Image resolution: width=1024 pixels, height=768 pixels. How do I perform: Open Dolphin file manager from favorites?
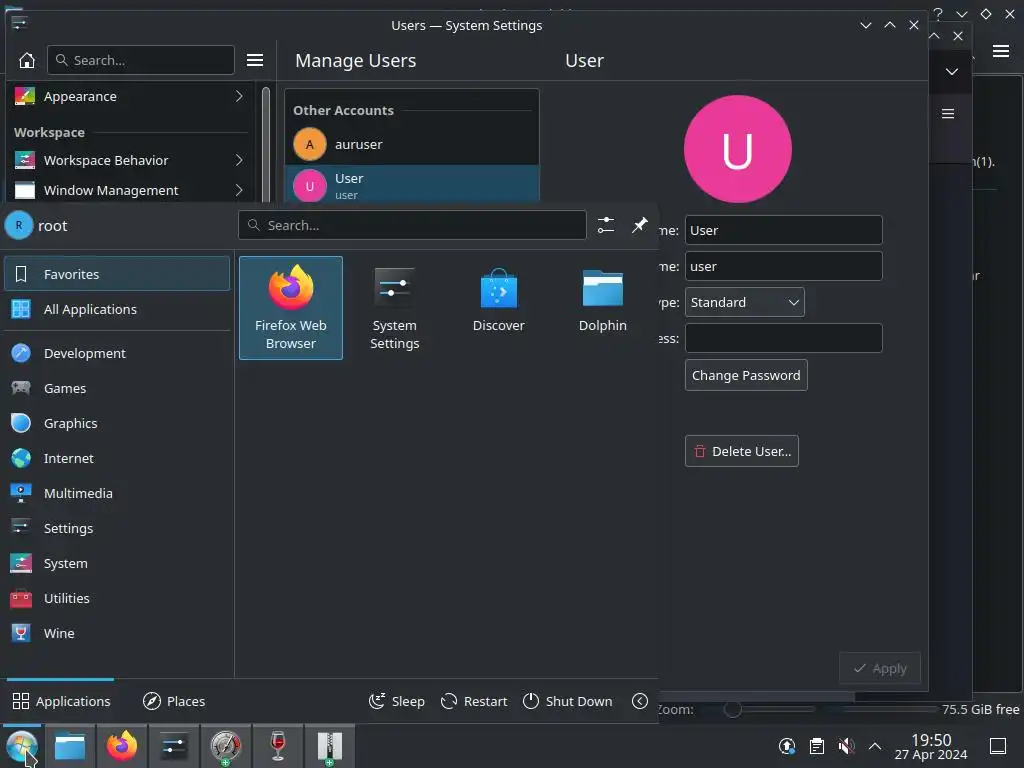pos(602,308)
